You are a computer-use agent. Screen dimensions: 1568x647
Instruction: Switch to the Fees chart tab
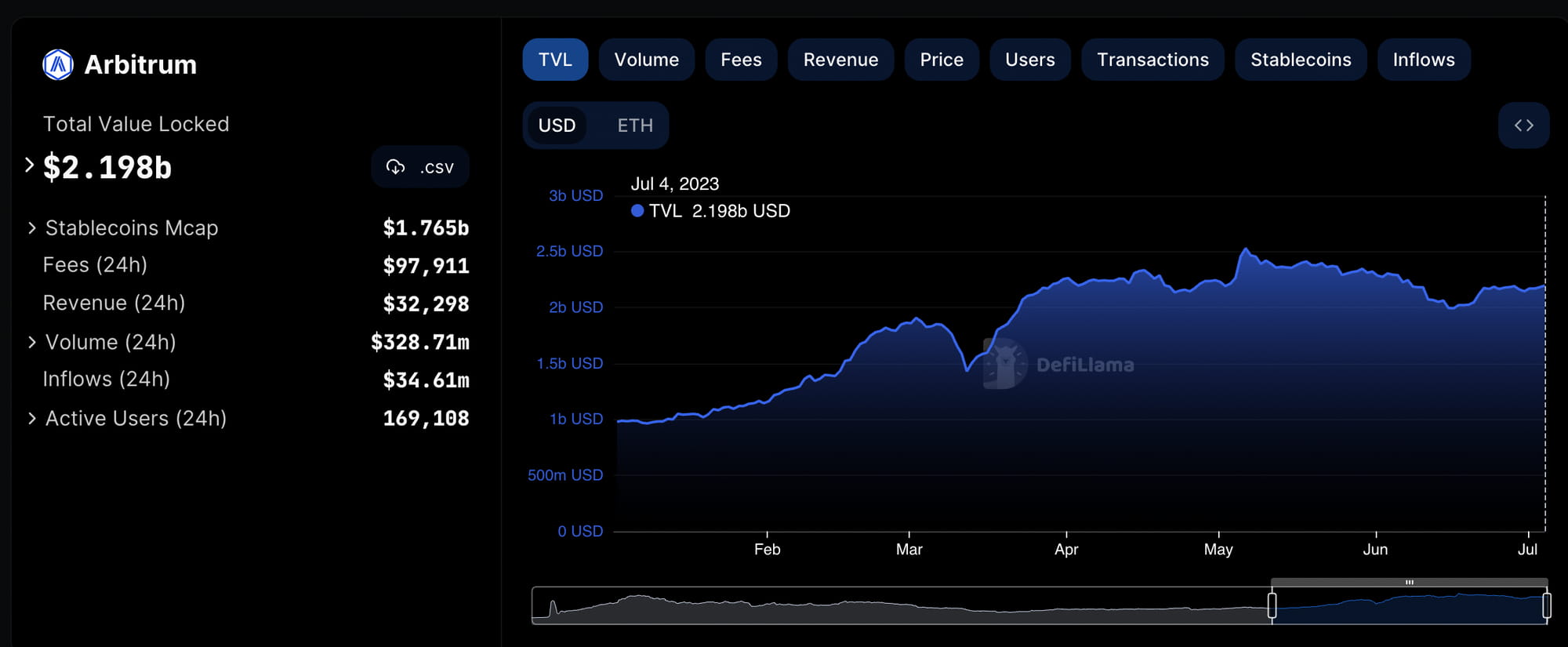pyautogui.click(x=741, y=60)
